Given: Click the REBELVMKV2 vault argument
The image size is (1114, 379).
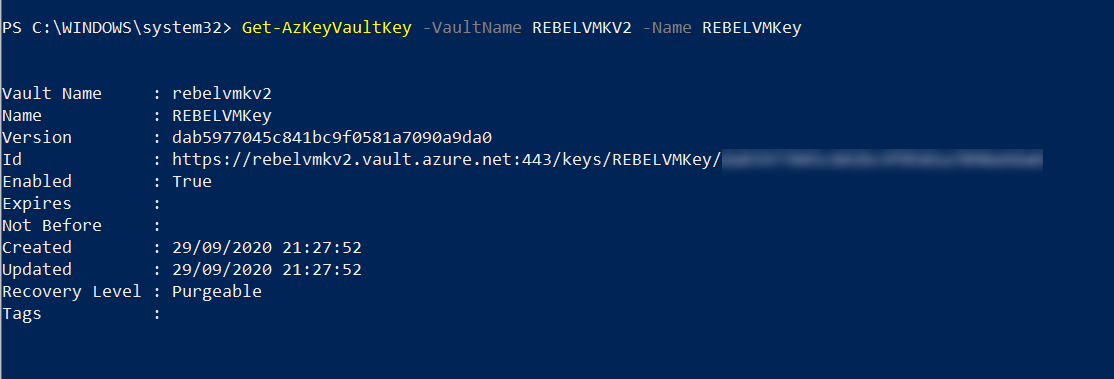Looking at the screenshot, I should tap(582, 28).
